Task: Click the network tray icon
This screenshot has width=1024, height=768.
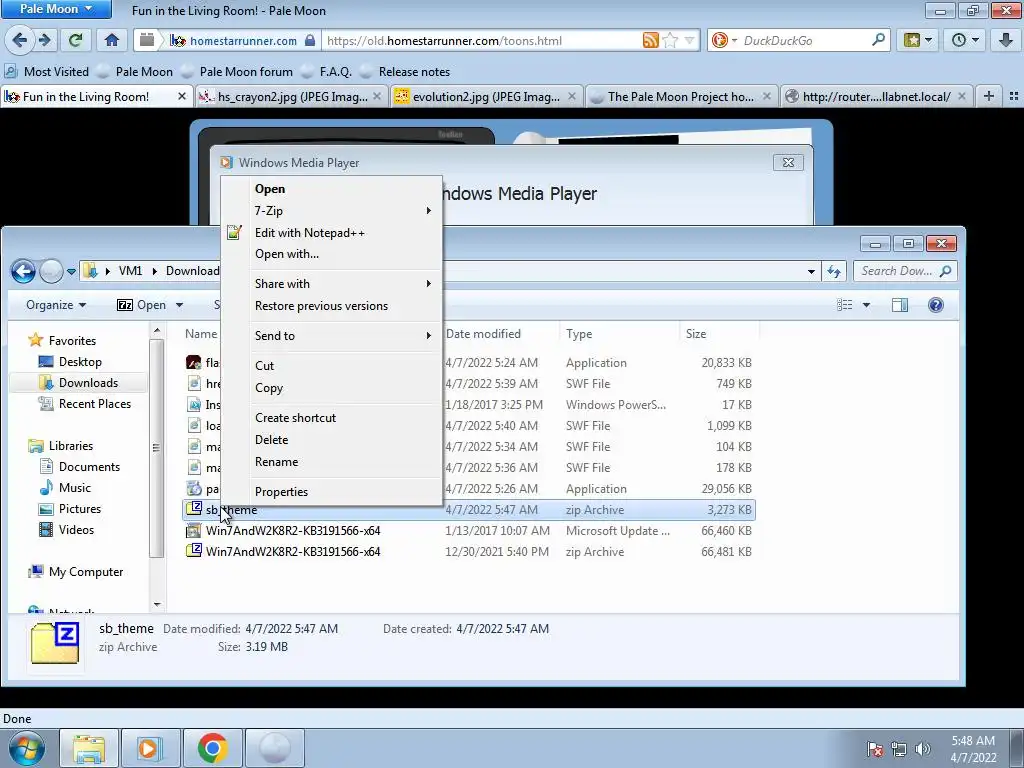Action: (899, 749)
